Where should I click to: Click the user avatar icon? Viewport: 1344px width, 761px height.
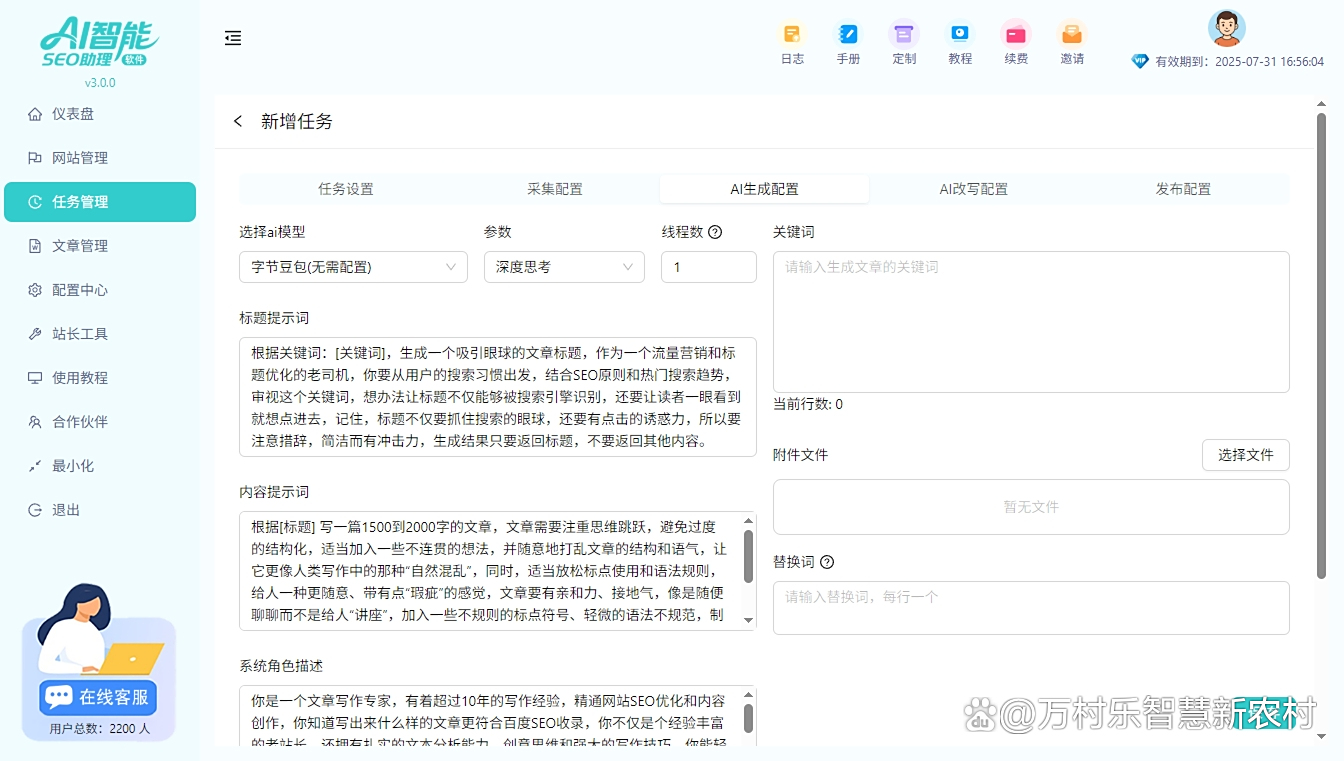coord(1226,28)
